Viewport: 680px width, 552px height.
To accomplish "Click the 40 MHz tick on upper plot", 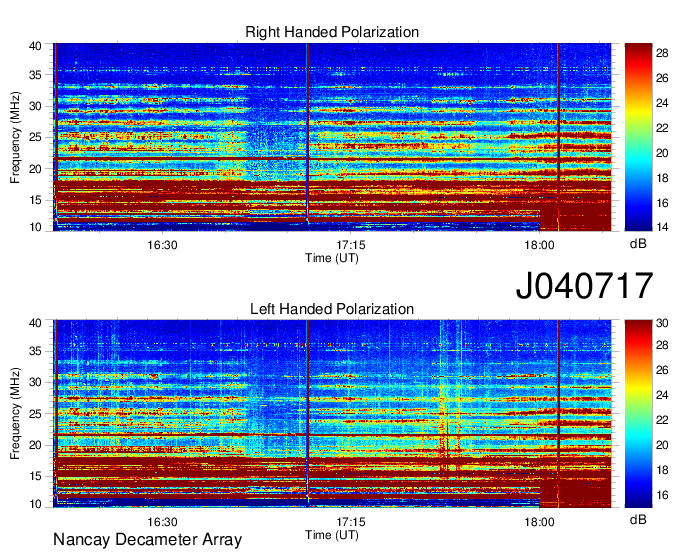I will coord(35,46).
